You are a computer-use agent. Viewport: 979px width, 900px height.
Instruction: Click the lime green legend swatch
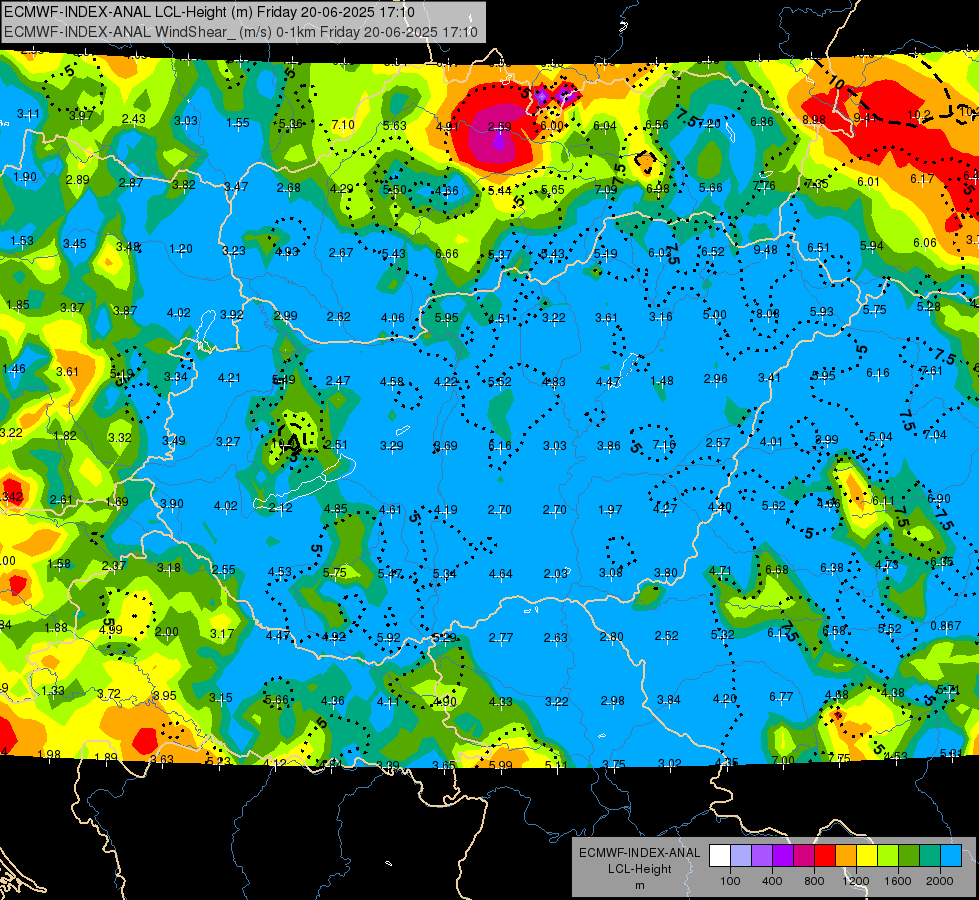887,856
